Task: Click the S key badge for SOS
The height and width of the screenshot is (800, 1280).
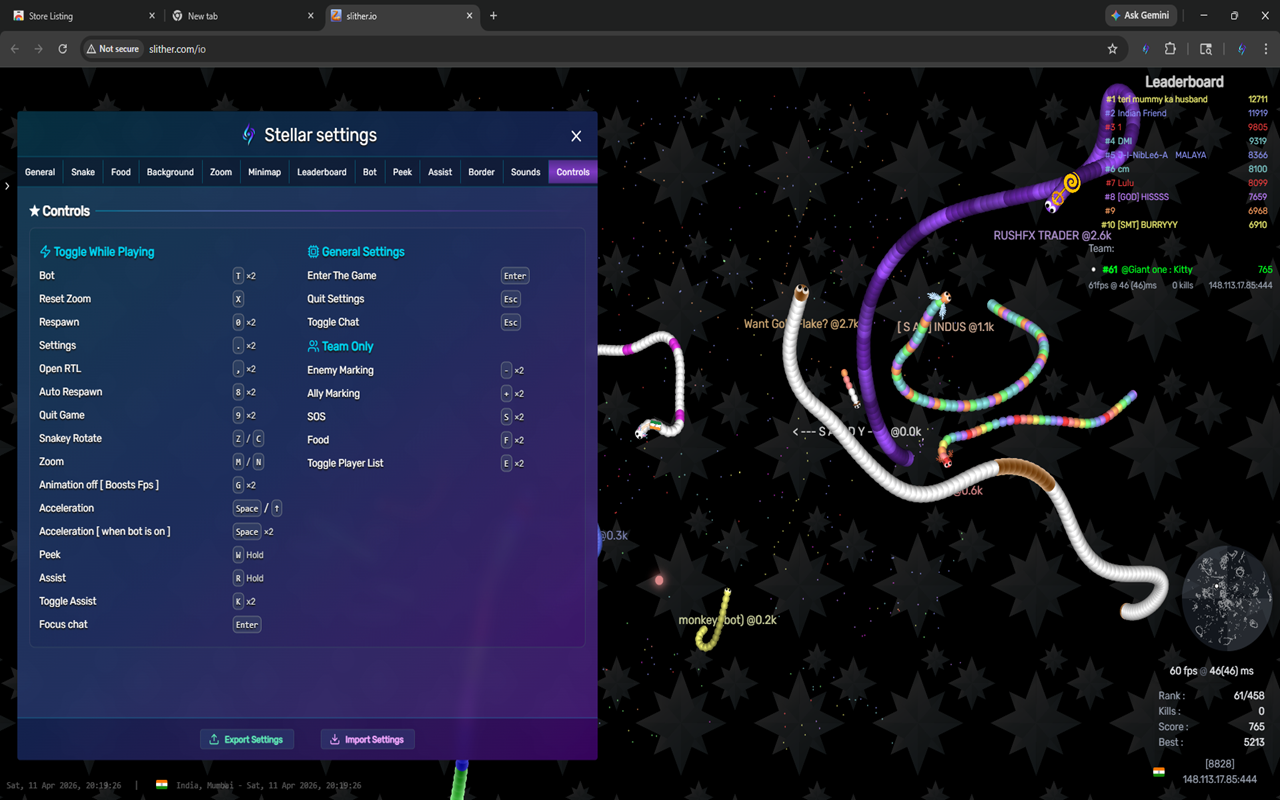Action: coord(507,417)
